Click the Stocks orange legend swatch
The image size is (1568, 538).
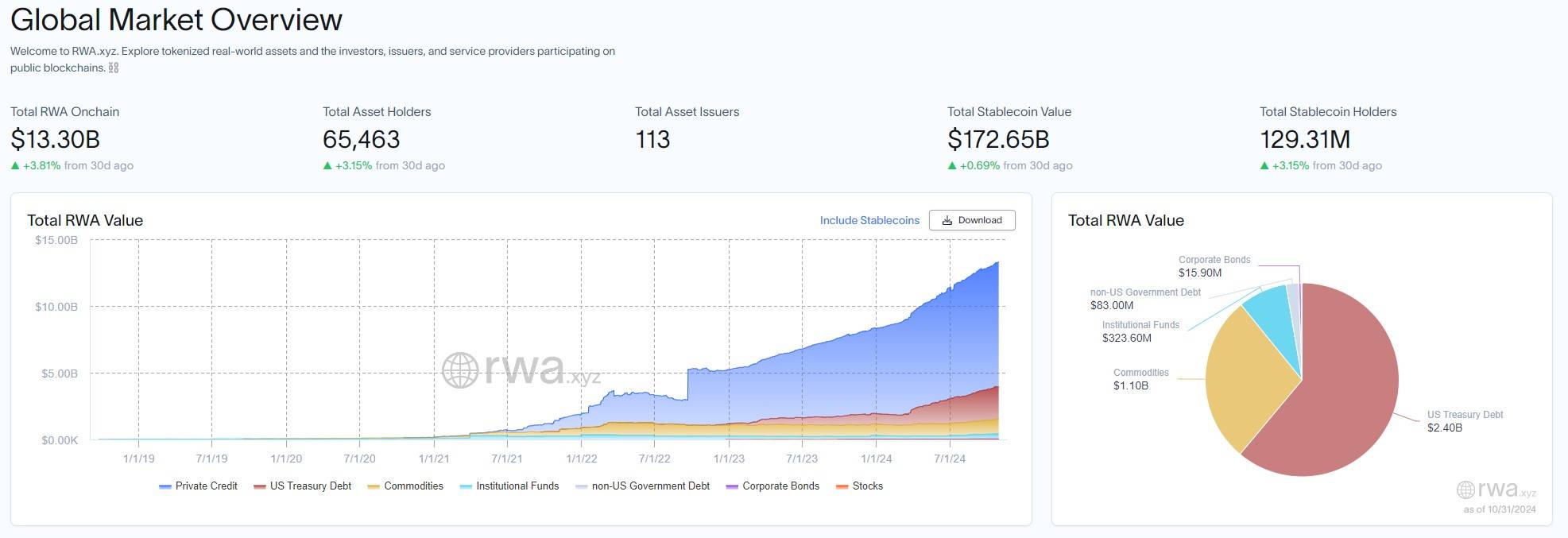click(x=842, y=486)
